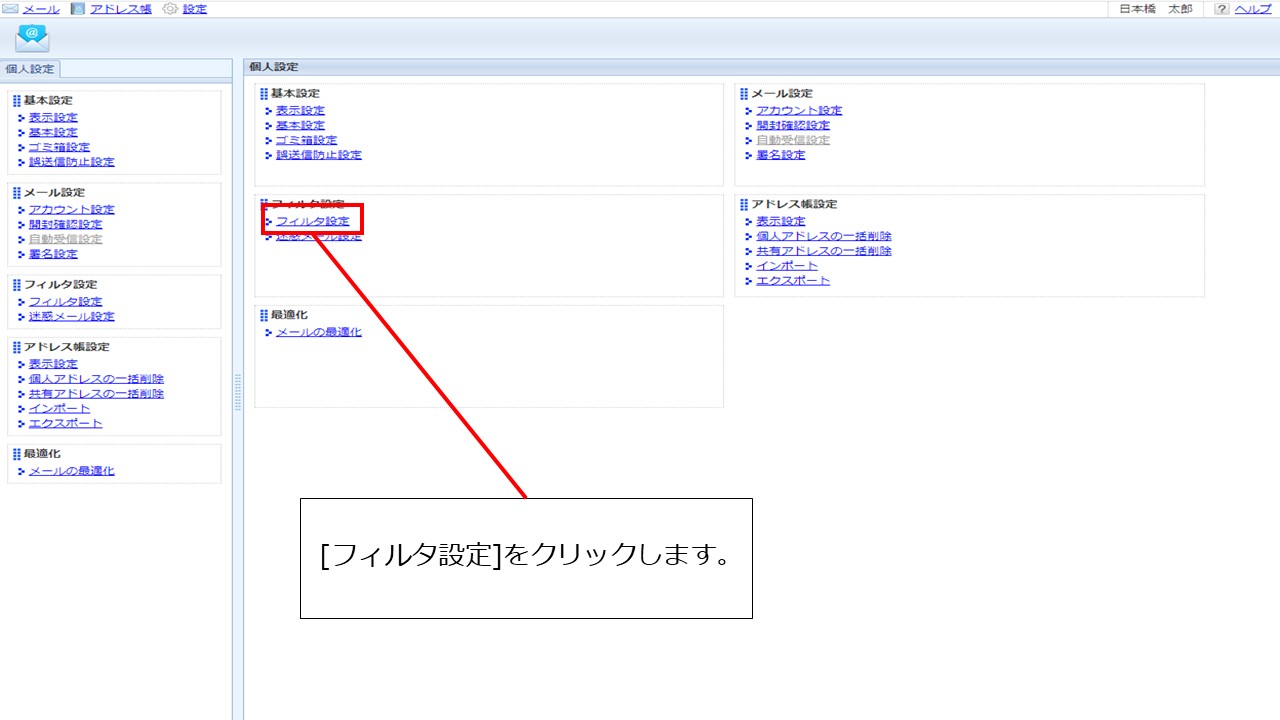Click the settings gear icon in top bar
The width and height of the screenshot is (1280, 720).
pos(170,9)
